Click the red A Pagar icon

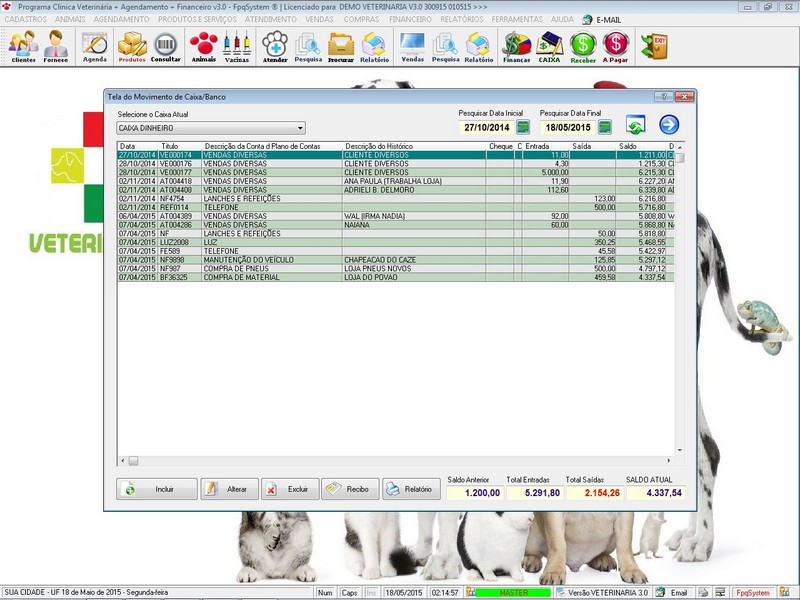(615, 46)
